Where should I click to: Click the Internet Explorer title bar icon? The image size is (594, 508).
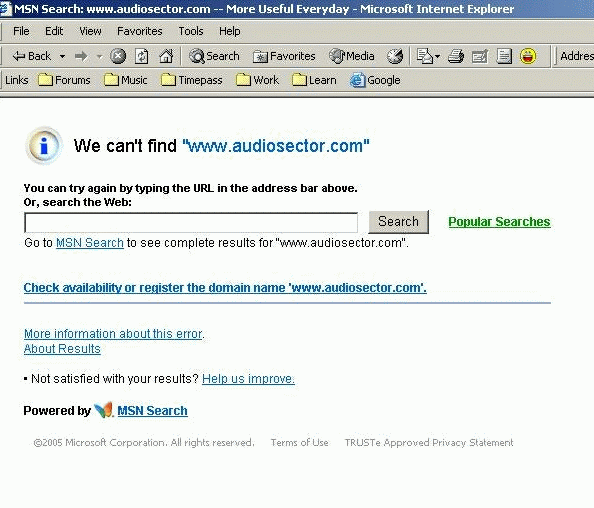[x=5, y=9]
